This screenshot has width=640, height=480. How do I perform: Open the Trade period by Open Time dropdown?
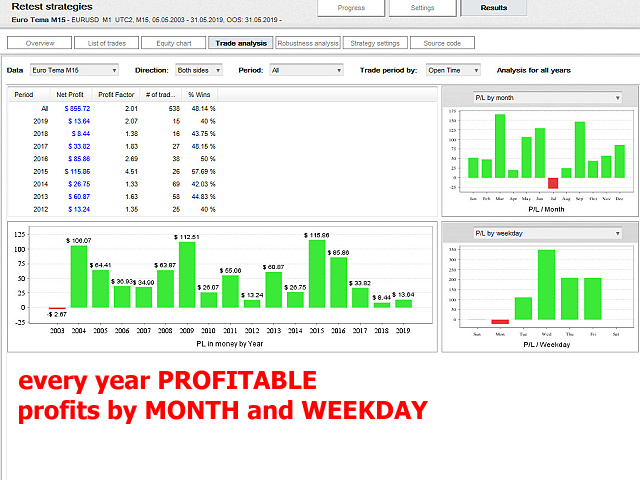[x=453, y=71]
